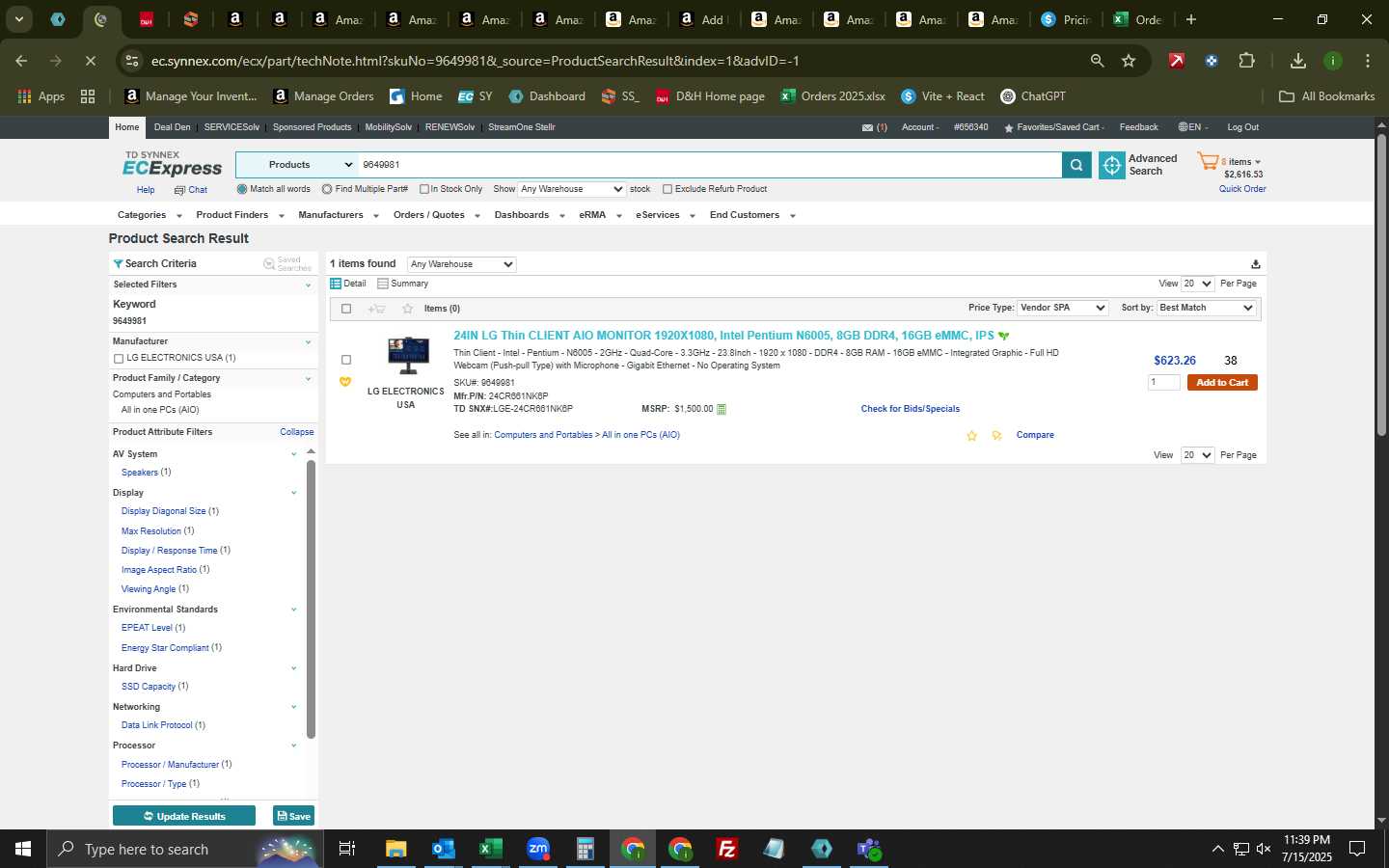
Task: Collapse the AV System filter group
Action: click(x=293, y=454)
